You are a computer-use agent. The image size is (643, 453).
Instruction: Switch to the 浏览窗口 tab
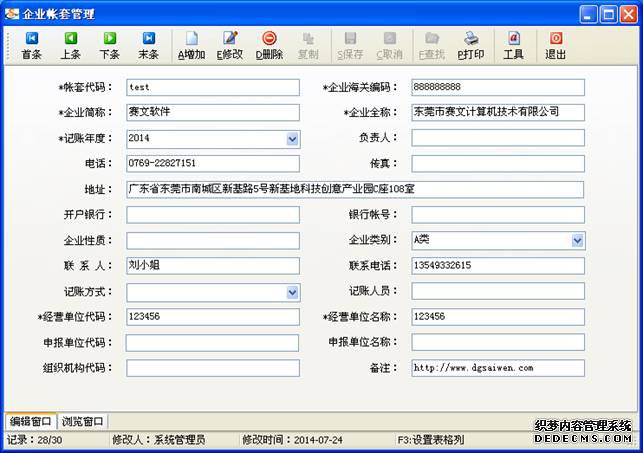click(83, 421)
